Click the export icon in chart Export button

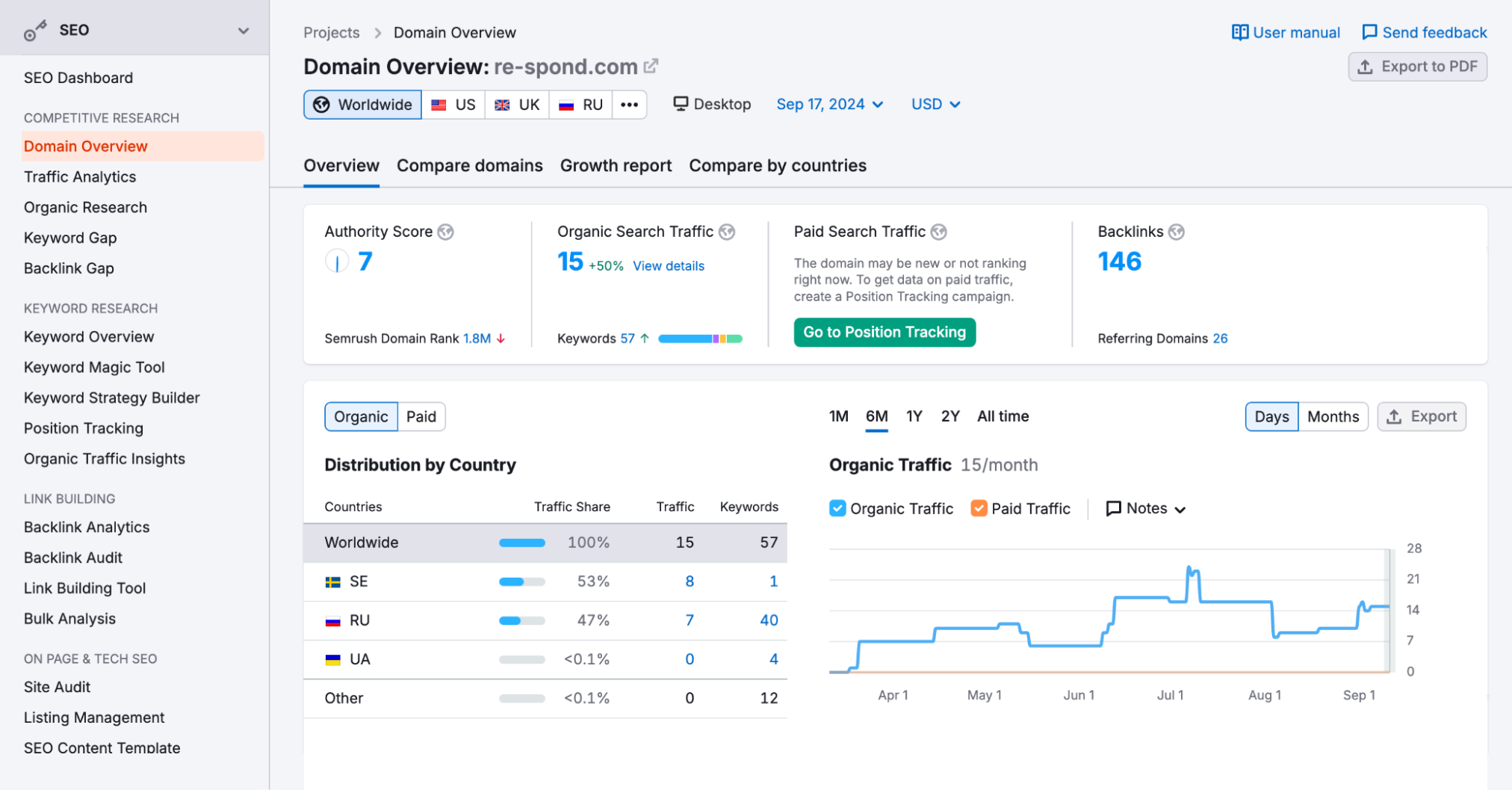coord(1394,417)
